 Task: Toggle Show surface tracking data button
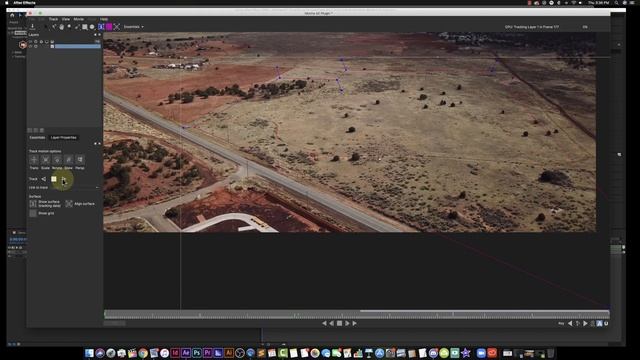click(33, 204)
